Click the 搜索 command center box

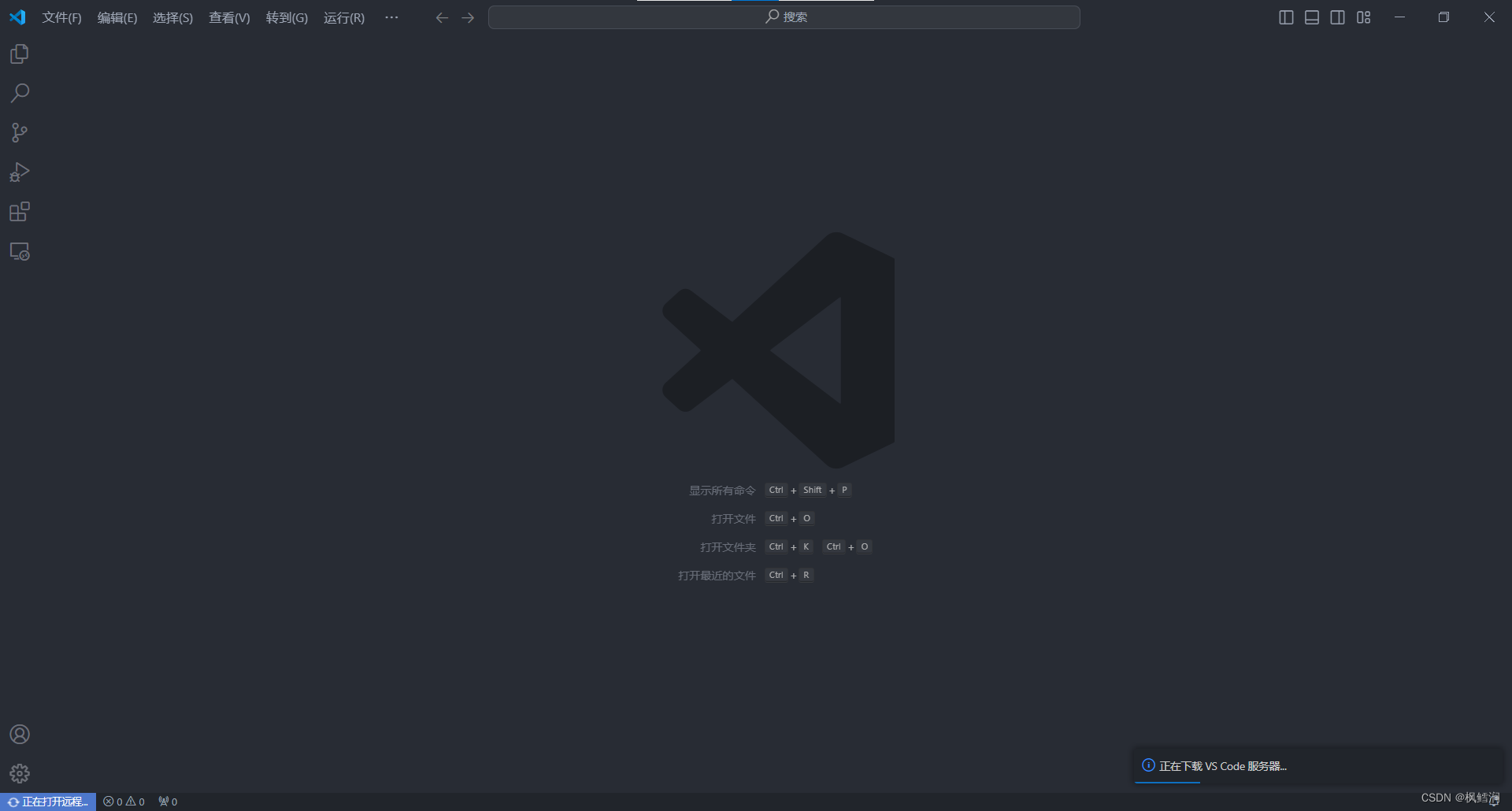point(784,17)
